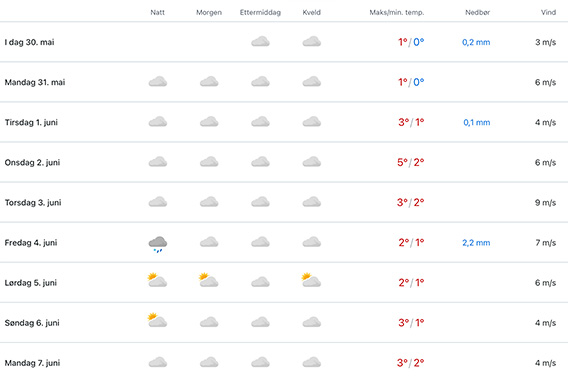
Task: Click the Maks/min. temp. column header
Action: pyautogui.click(x=397, y=12)
